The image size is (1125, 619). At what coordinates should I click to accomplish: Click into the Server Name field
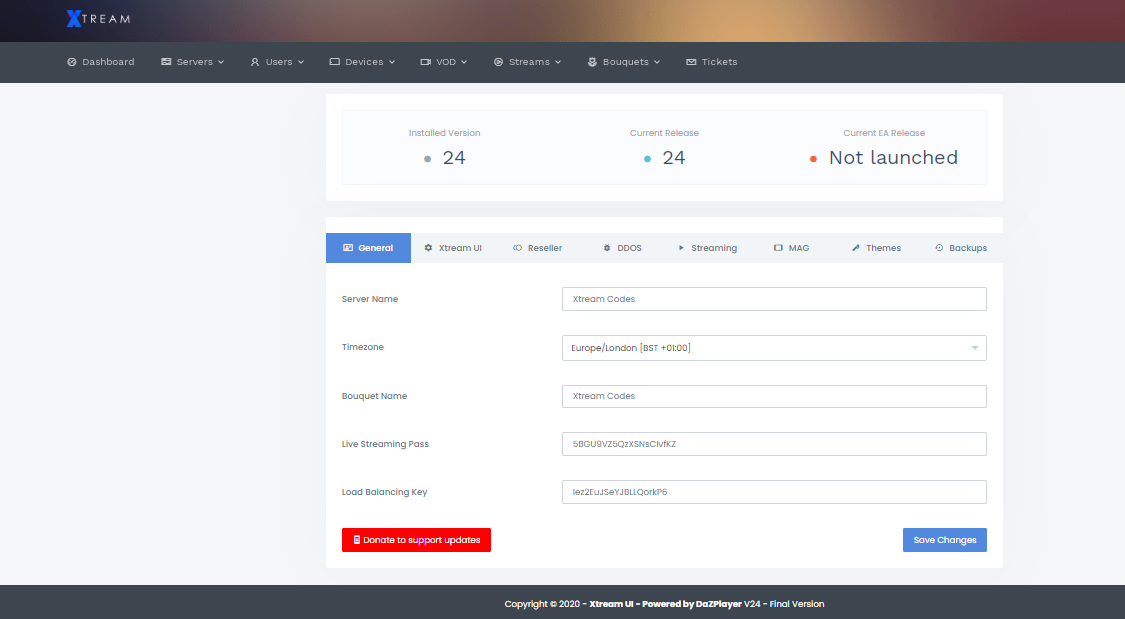[x=774, y=299]
